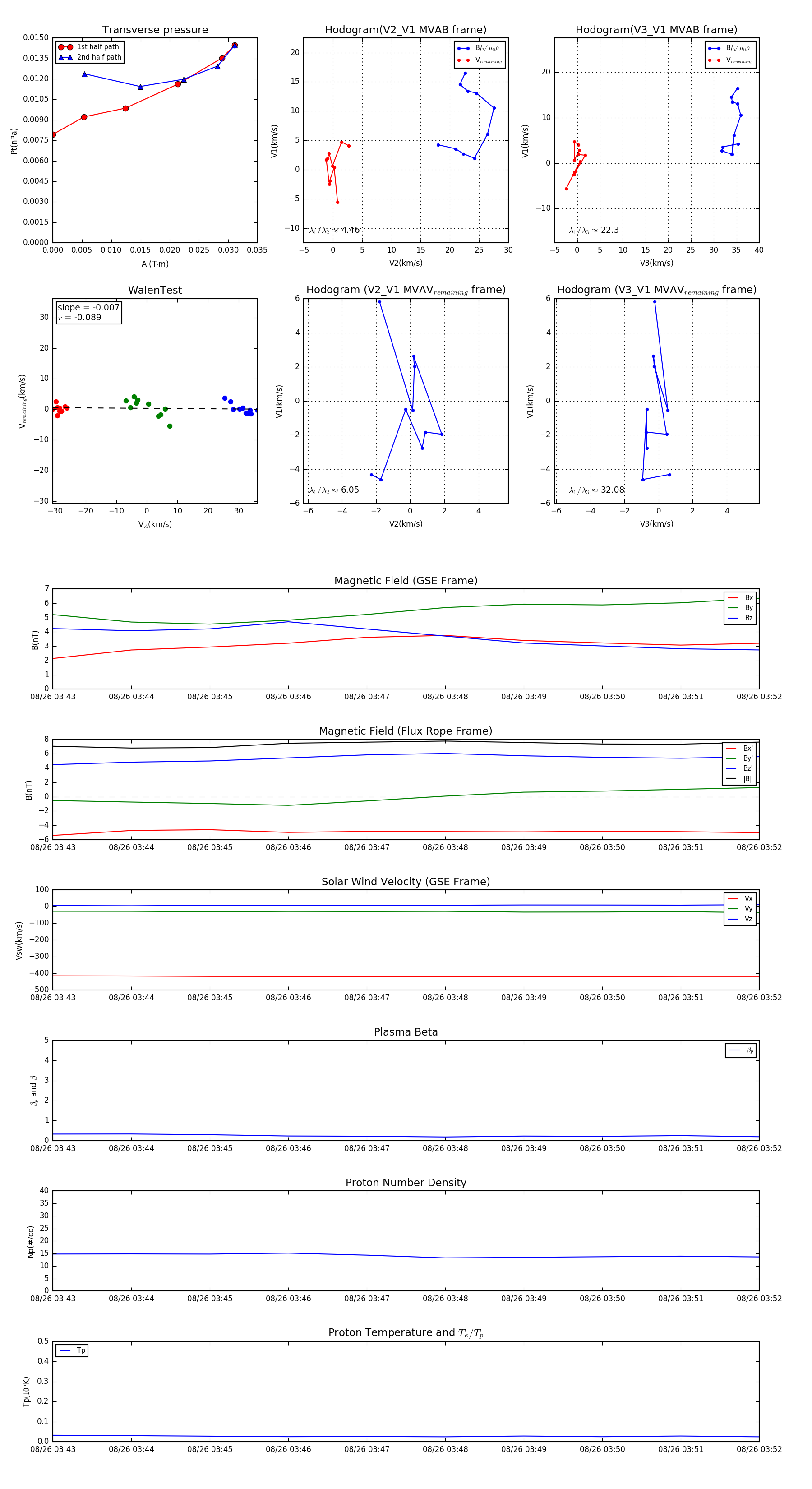Click the 'Hodogram (V3_V1 MVAV remaining frame)' title
Image resolution: width=812 pixels, height=1489 pixels.
click(x=656, y=290)
